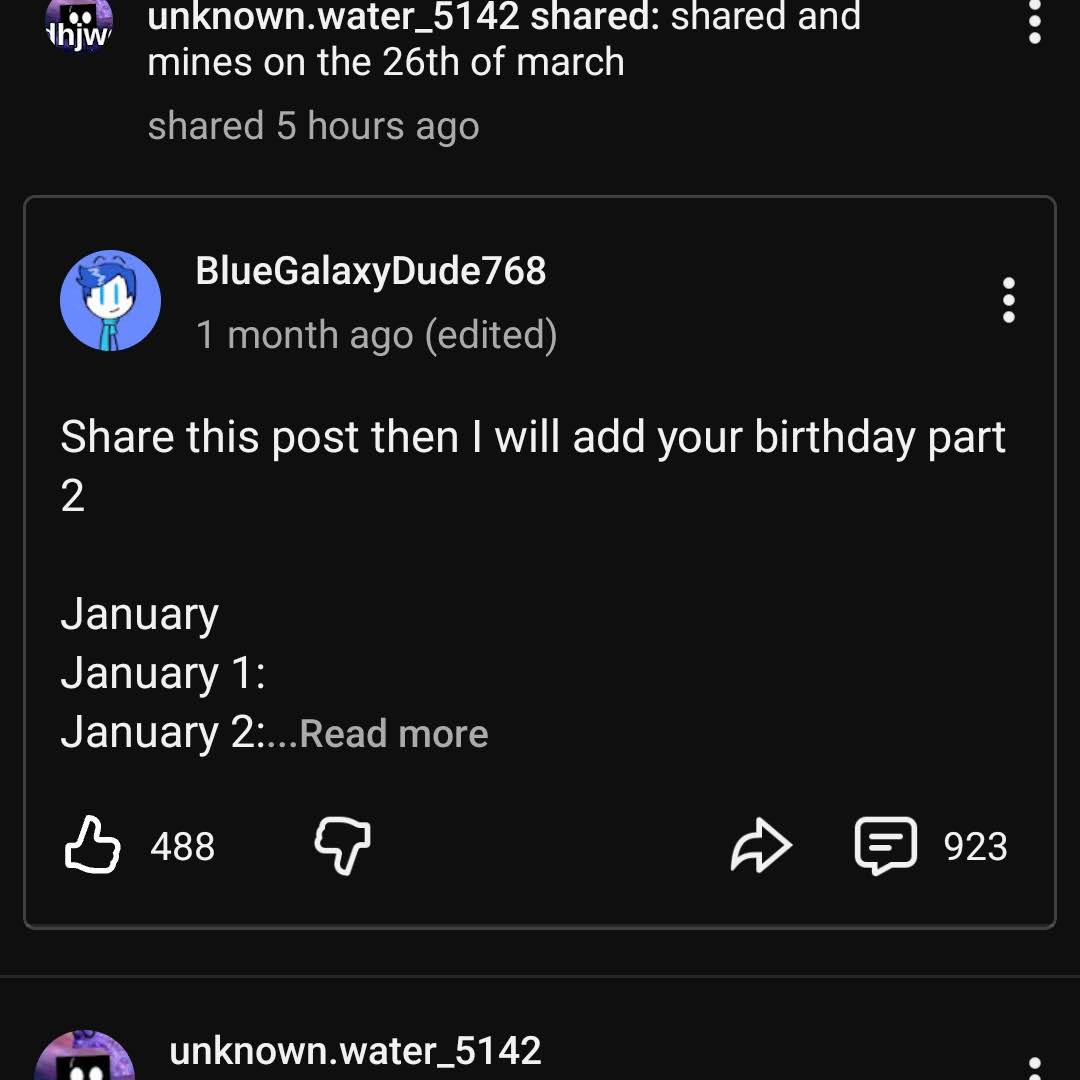Viewport: 1080px width, 1080px height.
Task: Open the unknown.water_5142 channel name at the bottom
Action: click(x=355, y=1050)
